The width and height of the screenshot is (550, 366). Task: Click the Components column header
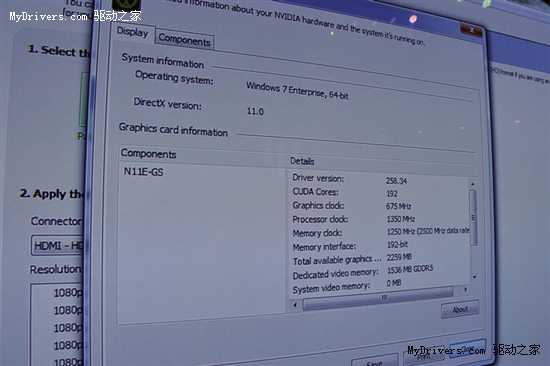click(148, 154)
